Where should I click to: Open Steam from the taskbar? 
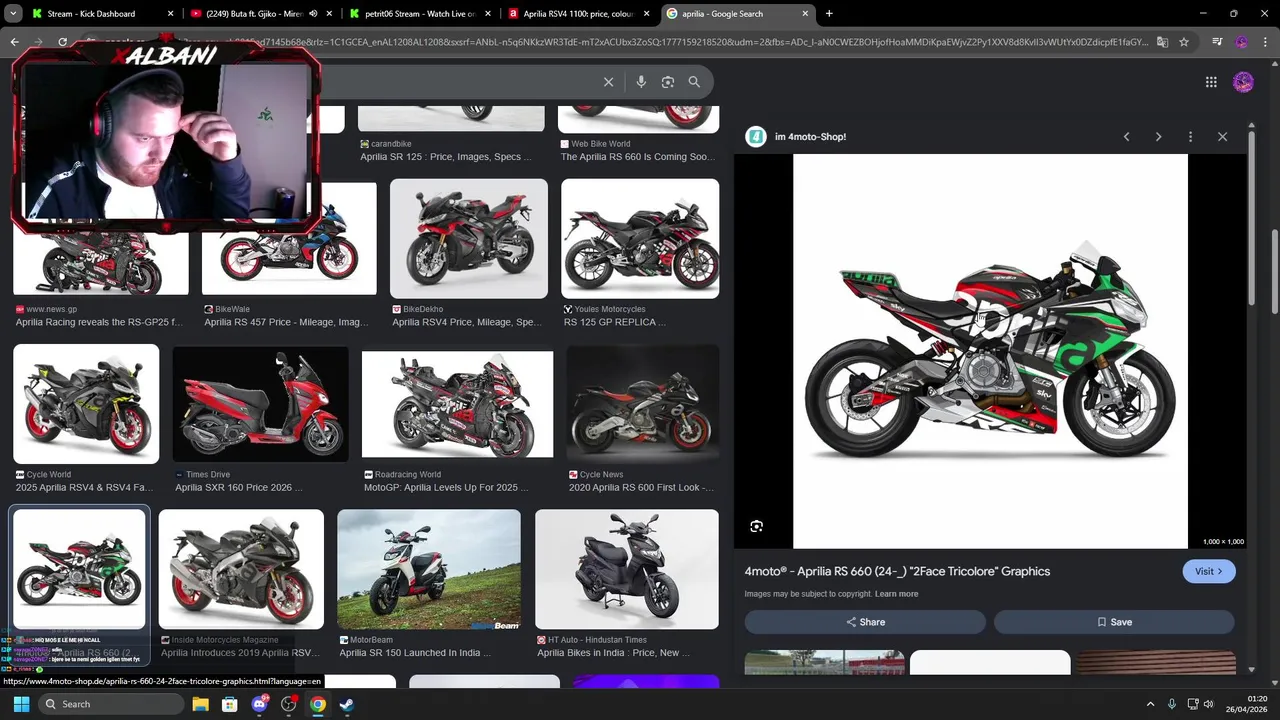[347, 704]
